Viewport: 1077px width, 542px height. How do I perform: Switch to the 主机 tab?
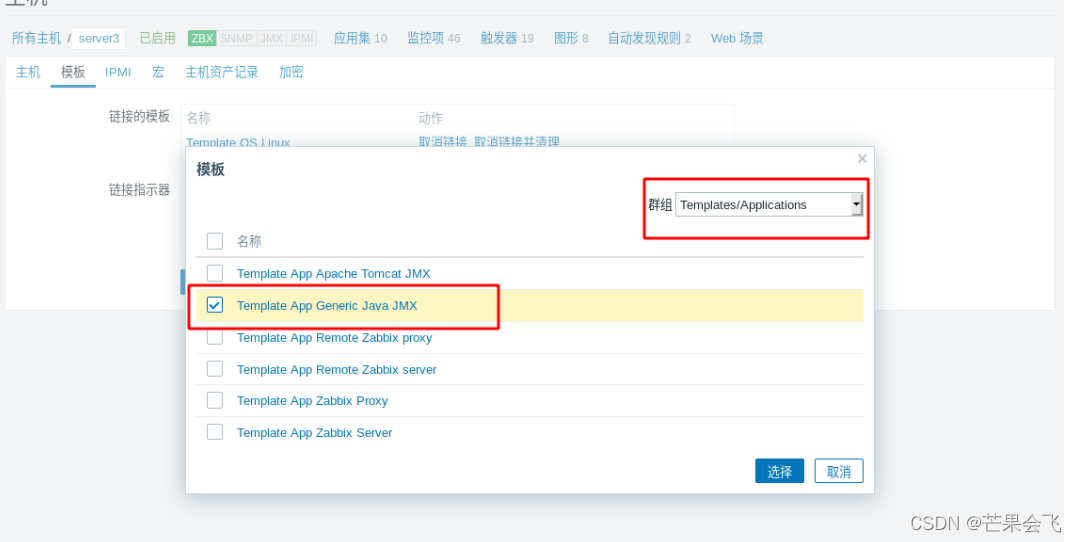(28, 72)
